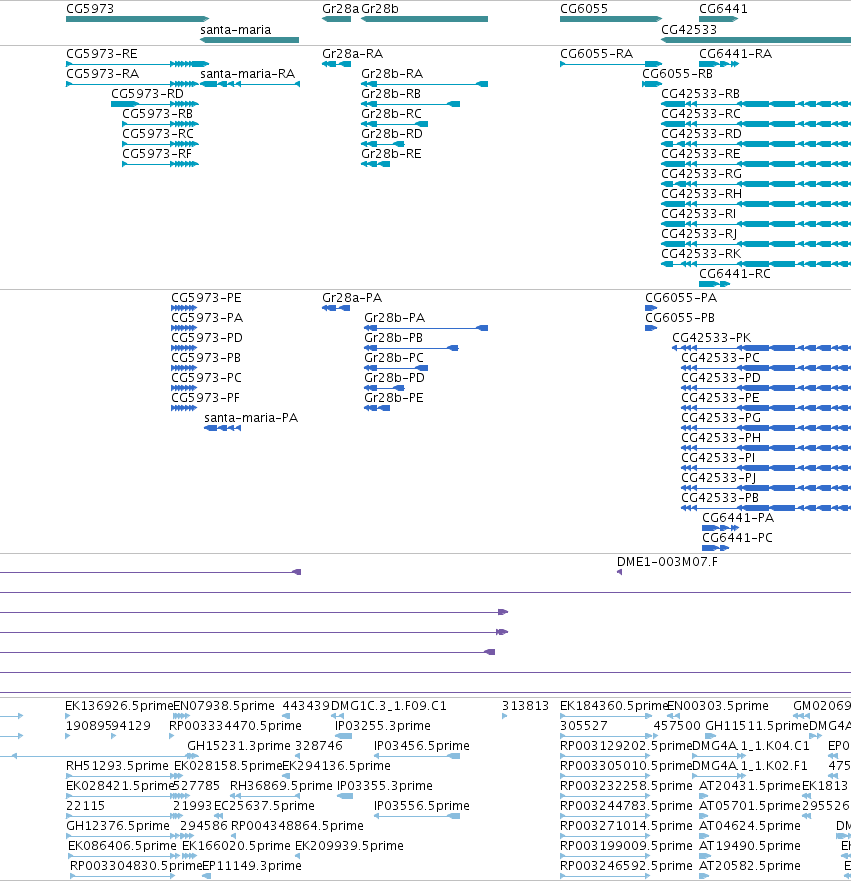Select EST EN07938.5prime
Image resolution: width=851 pixels, height=881 pixels.
[x=224, y=706]
